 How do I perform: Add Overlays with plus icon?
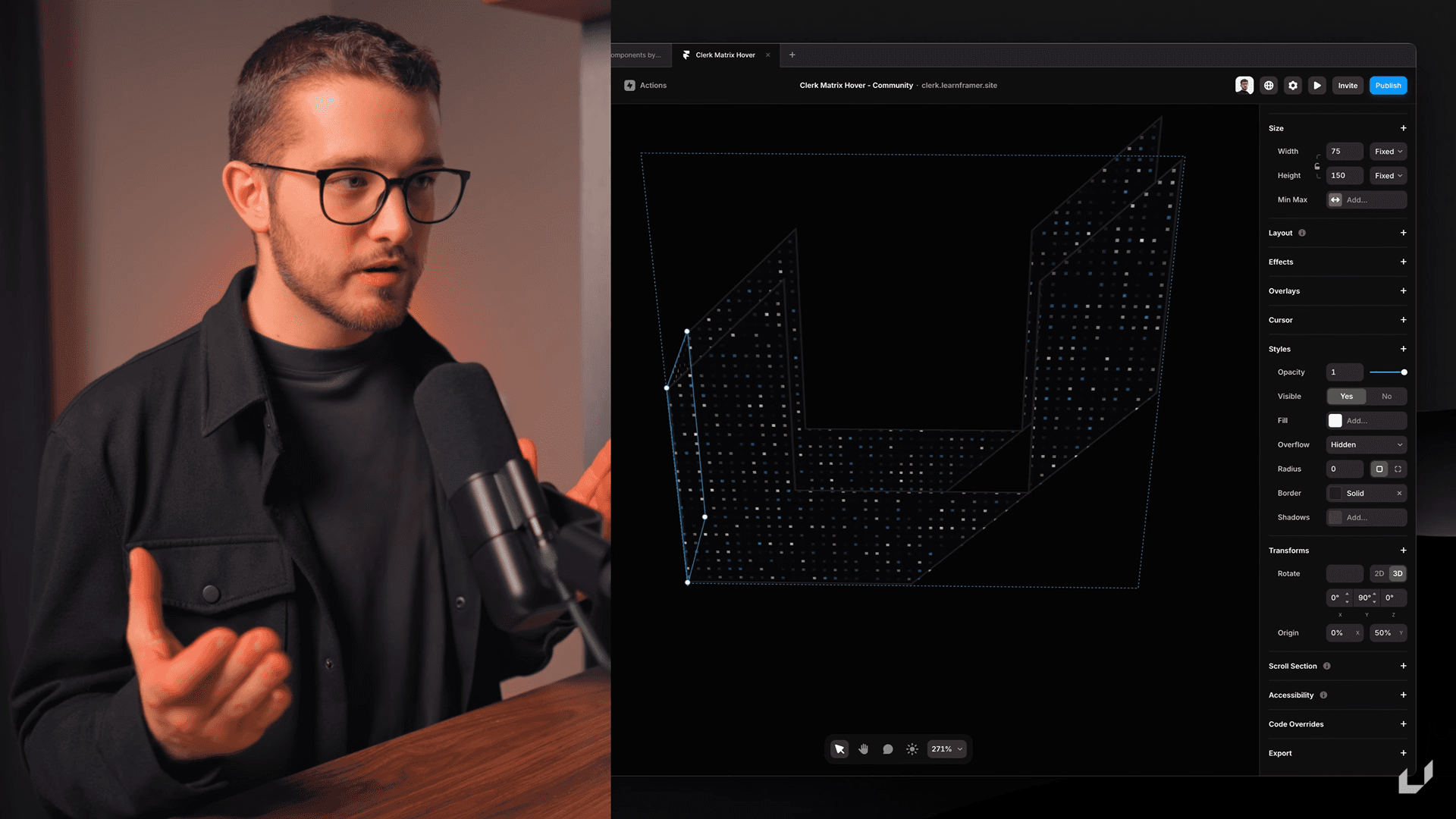(x=1403, y=291)
